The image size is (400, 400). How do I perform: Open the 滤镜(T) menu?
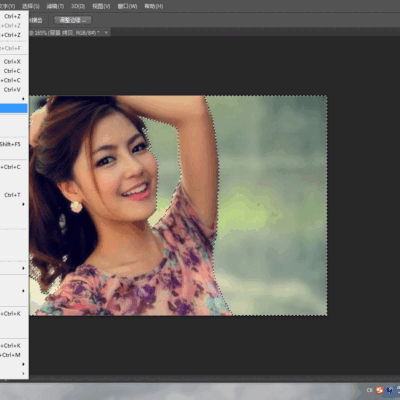click(x=55, y=6)
